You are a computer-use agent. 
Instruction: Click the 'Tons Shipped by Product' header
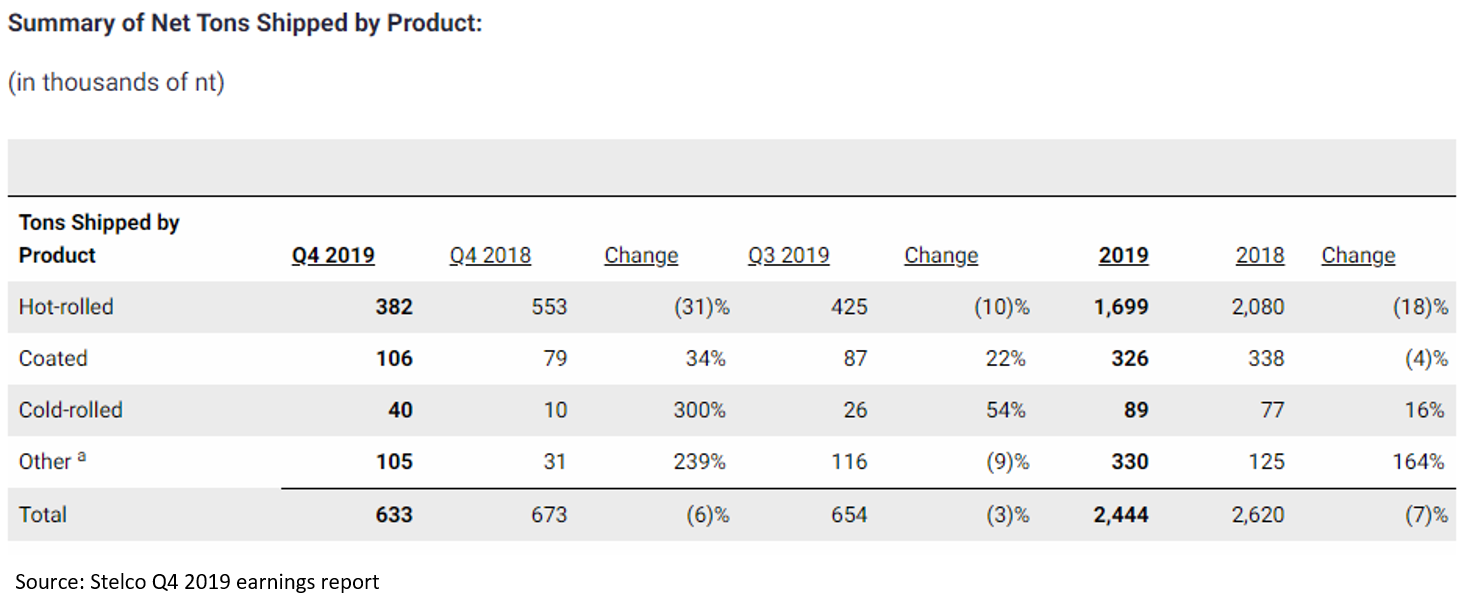click(x=98, y=239)
